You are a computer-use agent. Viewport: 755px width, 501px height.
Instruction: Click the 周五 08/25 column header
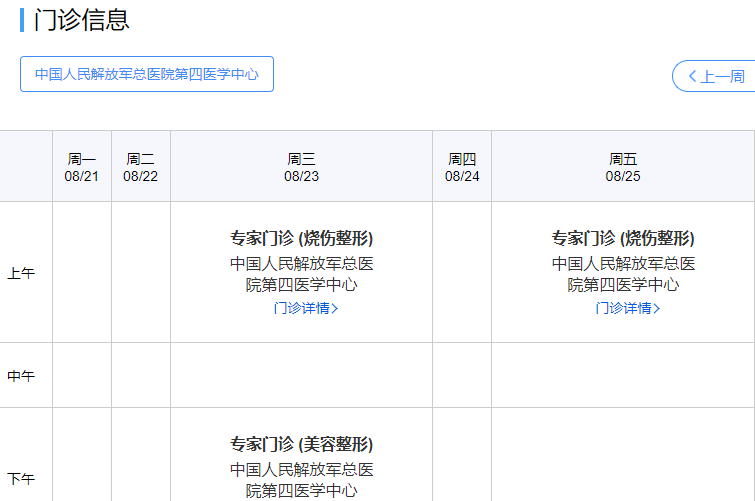click(623, 167)
